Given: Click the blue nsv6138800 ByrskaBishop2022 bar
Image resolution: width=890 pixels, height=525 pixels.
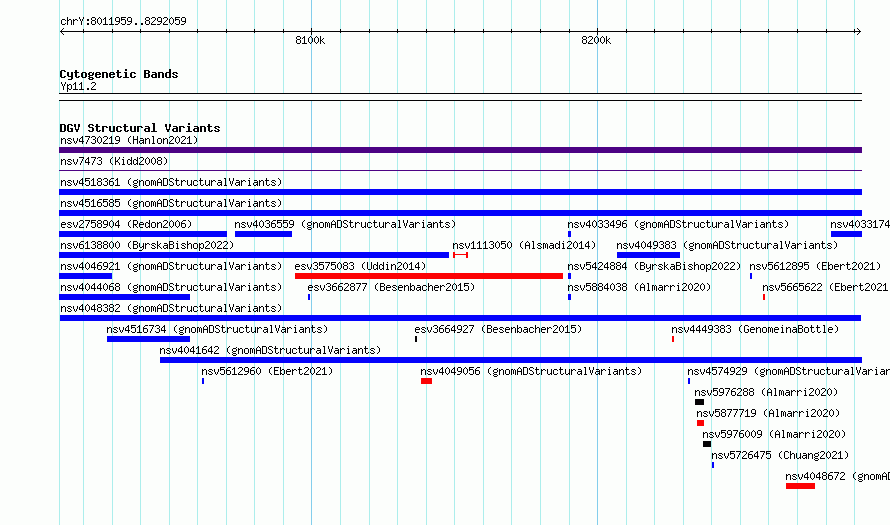Looking at the screenshot, I should [x=254, y=255].
